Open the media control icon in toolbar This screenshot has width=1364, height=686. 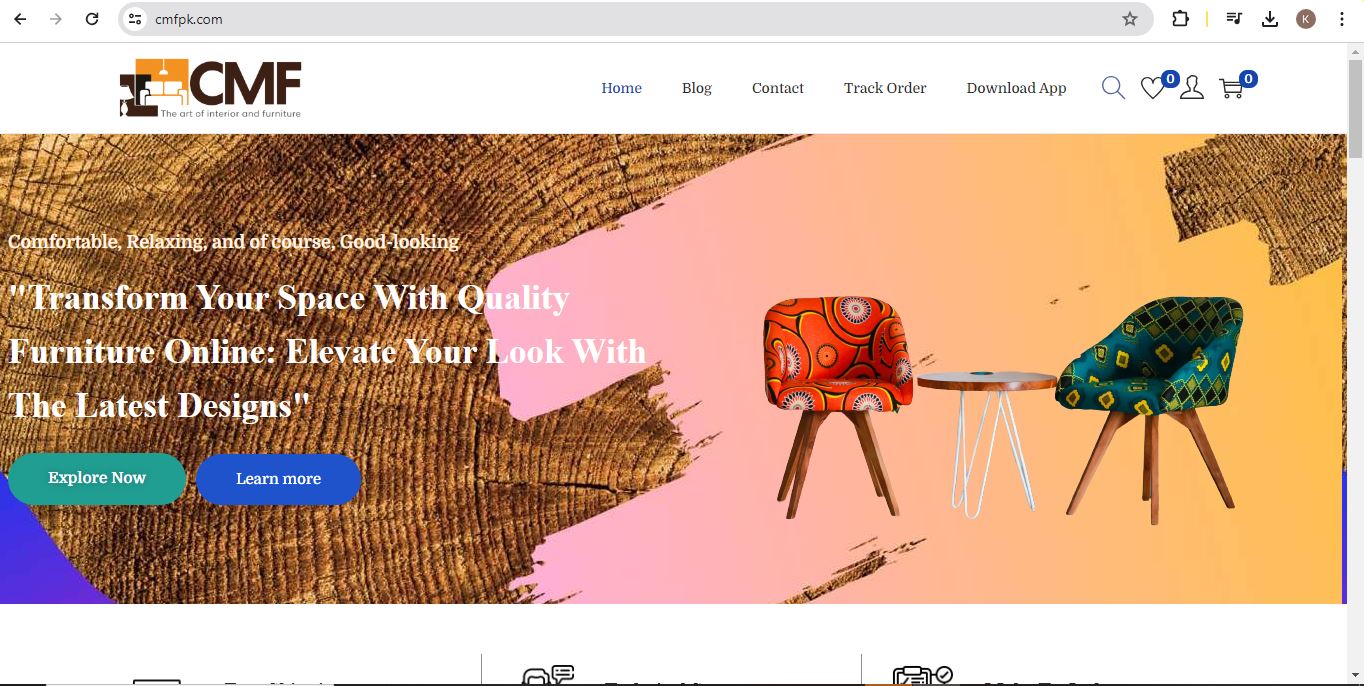pos(1235,19)
